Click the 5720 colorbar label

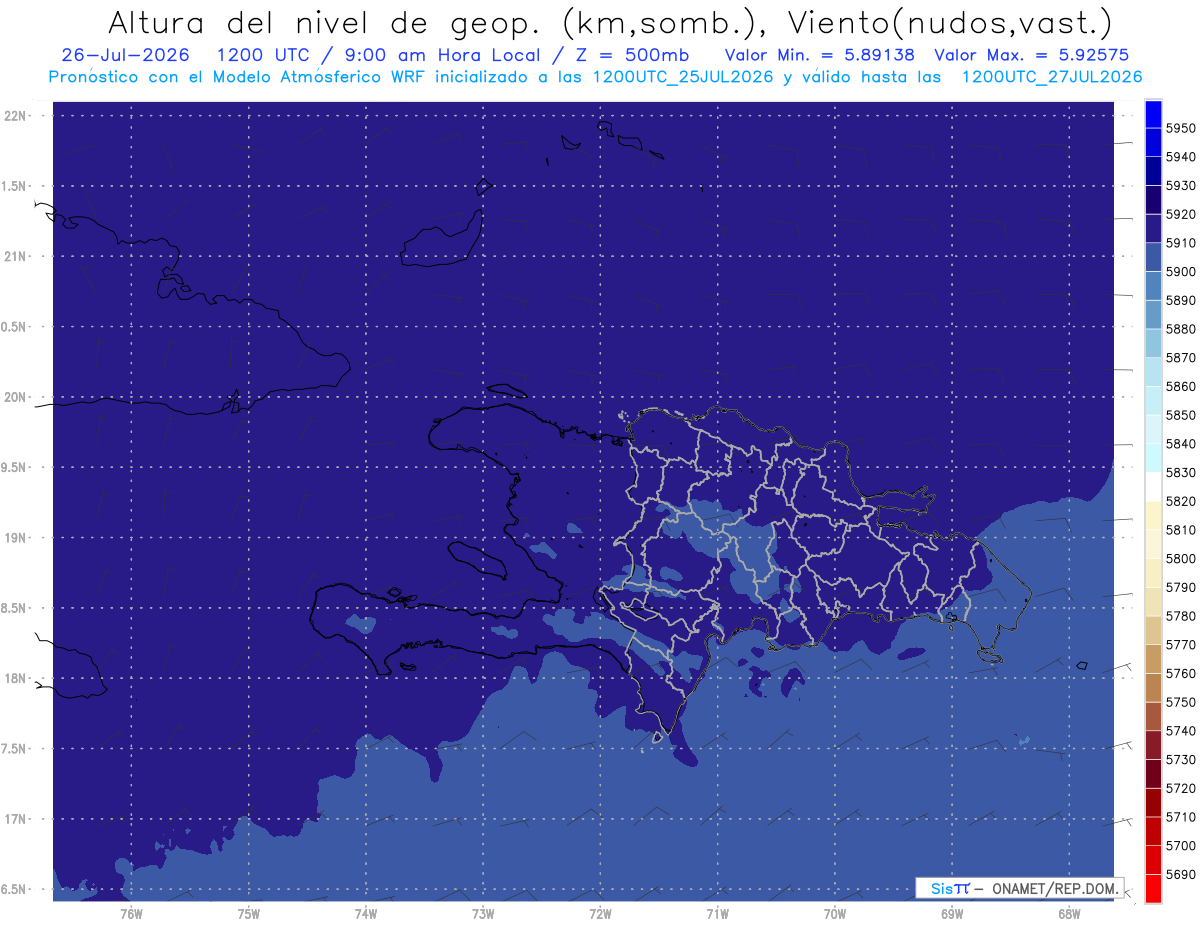pyautogui.click(x=1180, y=788)
